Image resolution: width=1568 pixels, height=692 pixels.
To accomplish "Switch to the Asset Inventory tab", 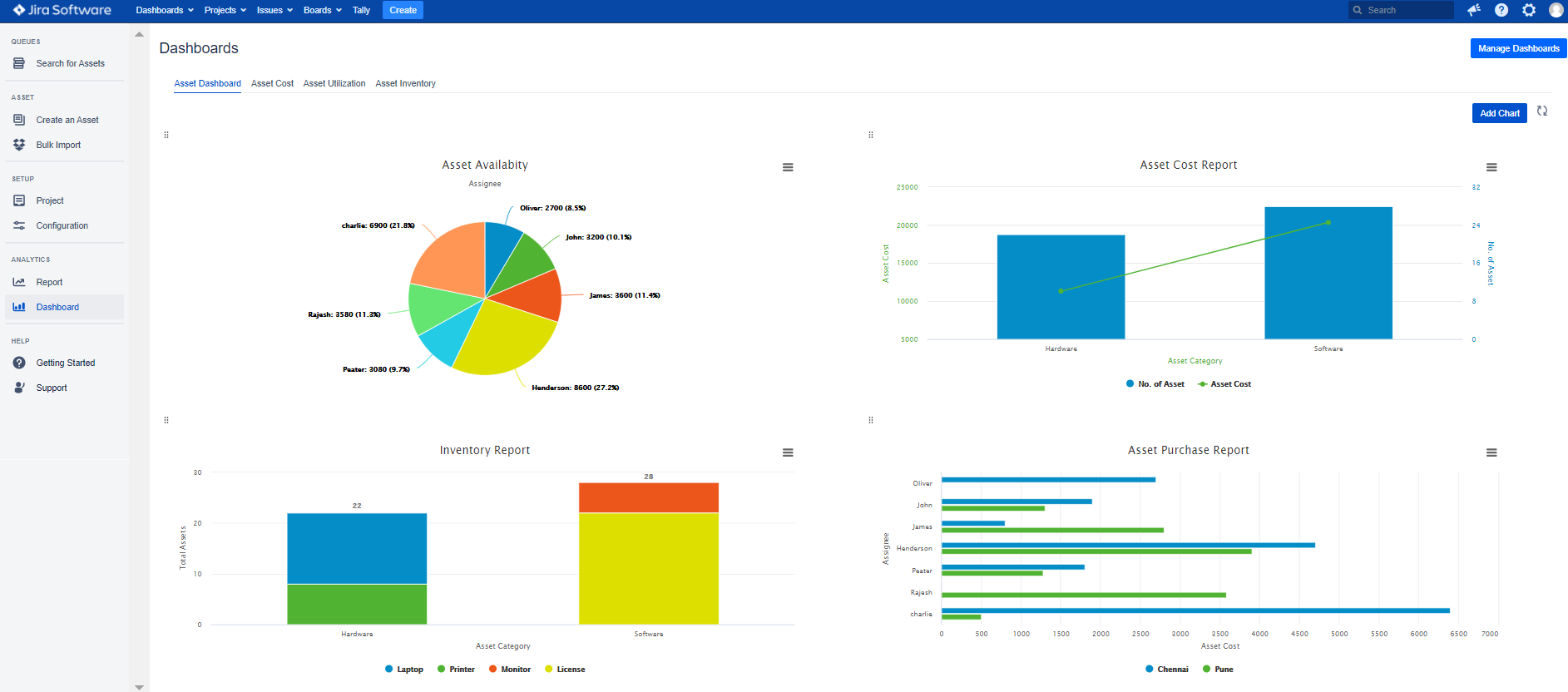I will pyautogui.click(x=405, y=83).
